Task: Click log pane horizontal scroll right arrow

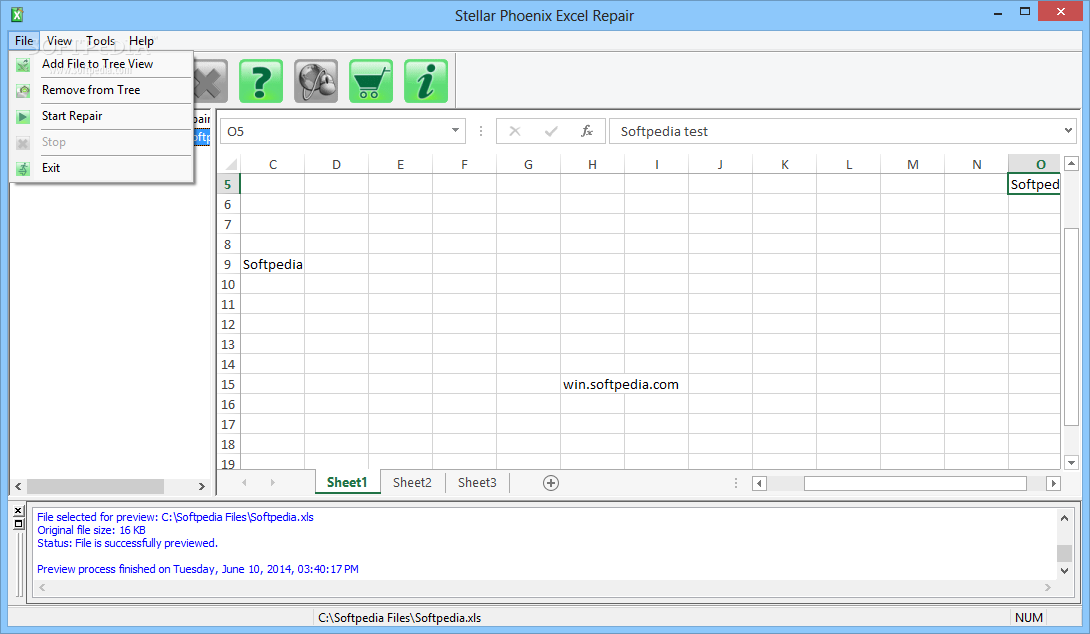Action: tap(1048, 587)
